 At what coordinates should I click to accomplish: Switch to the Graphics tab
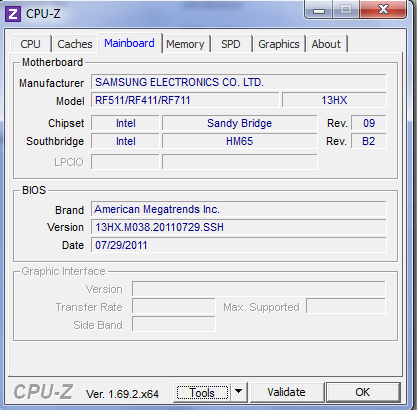pos(279,44)
